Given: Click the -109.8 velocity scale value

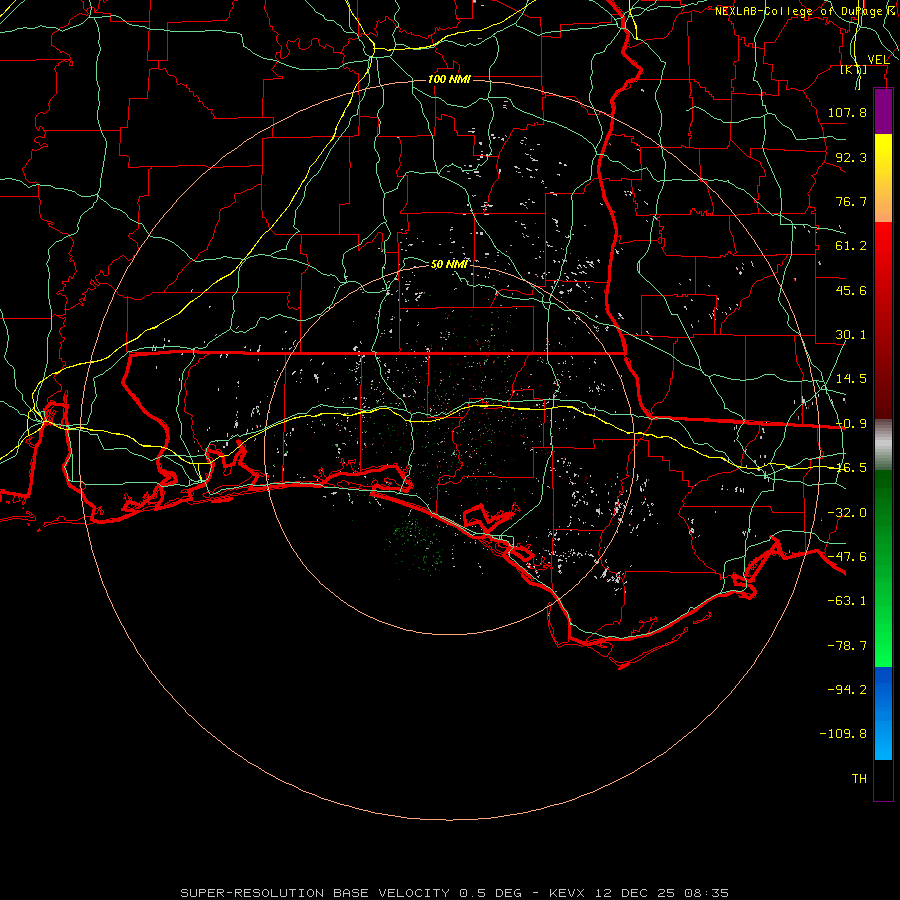Looking at the screenshot, I should 843,734.
